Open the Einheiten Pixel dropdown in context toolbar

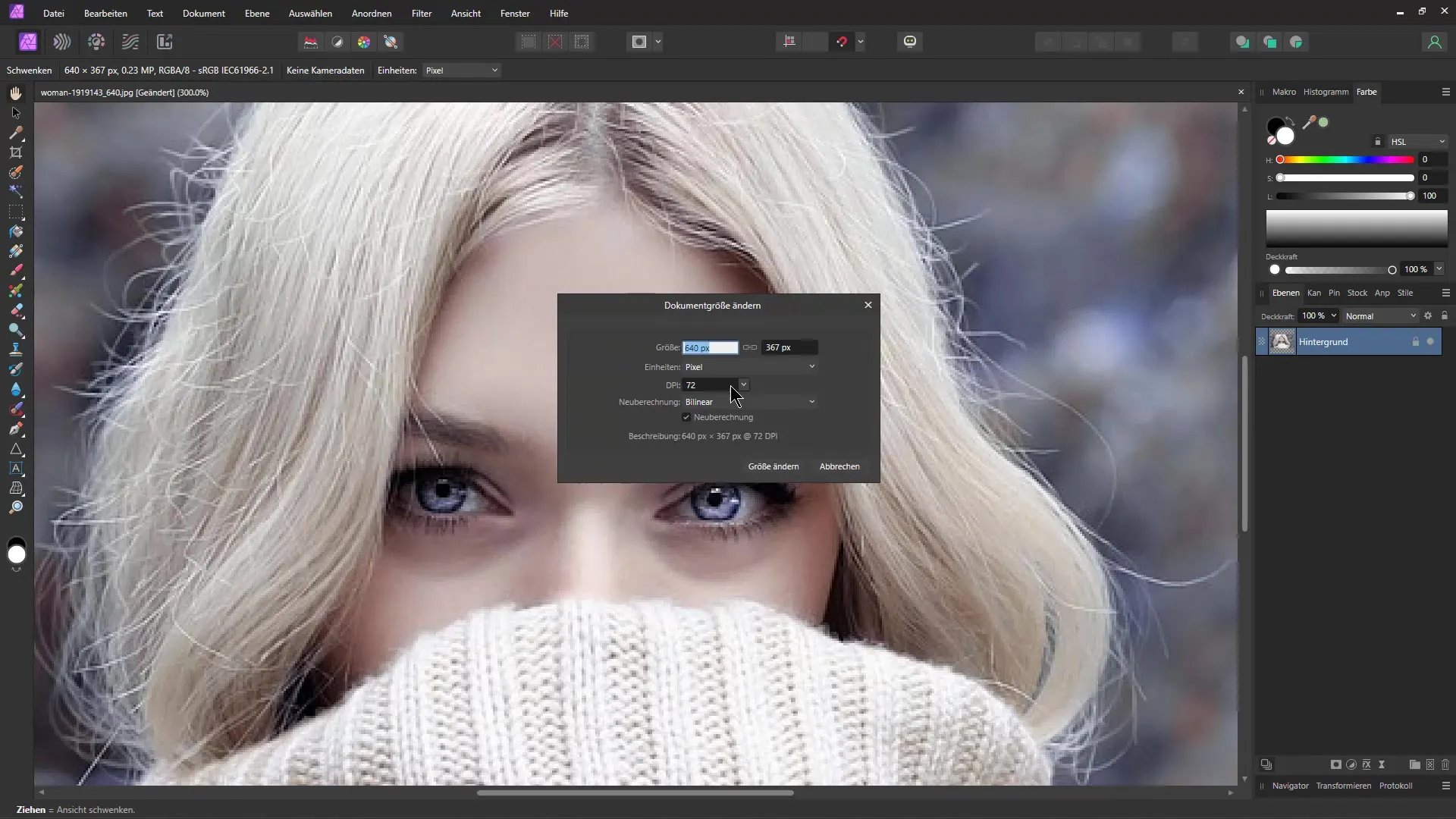[x=461, y=71]
